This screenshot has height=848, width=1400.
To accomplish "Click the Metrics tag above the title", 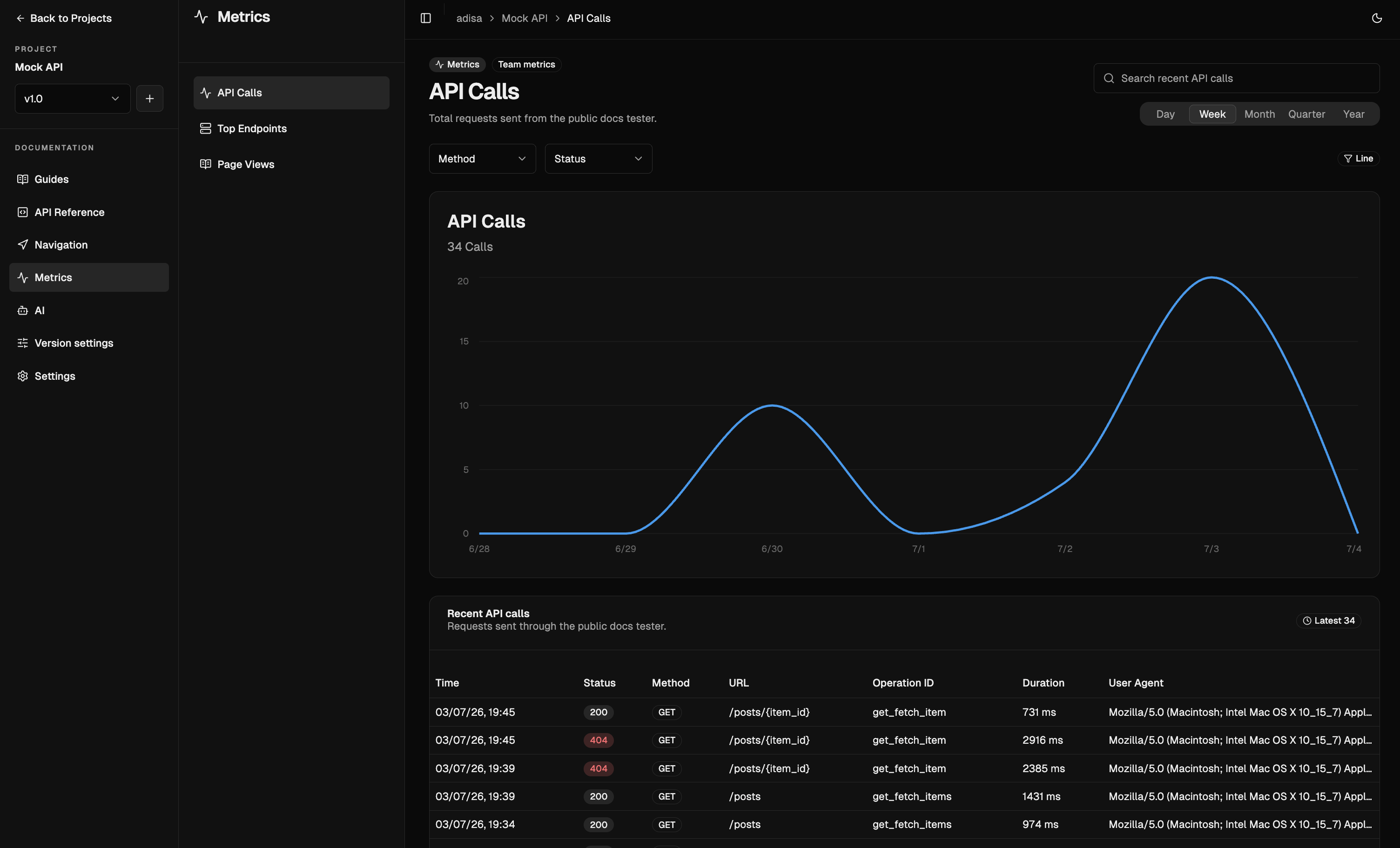I will 458,64.
